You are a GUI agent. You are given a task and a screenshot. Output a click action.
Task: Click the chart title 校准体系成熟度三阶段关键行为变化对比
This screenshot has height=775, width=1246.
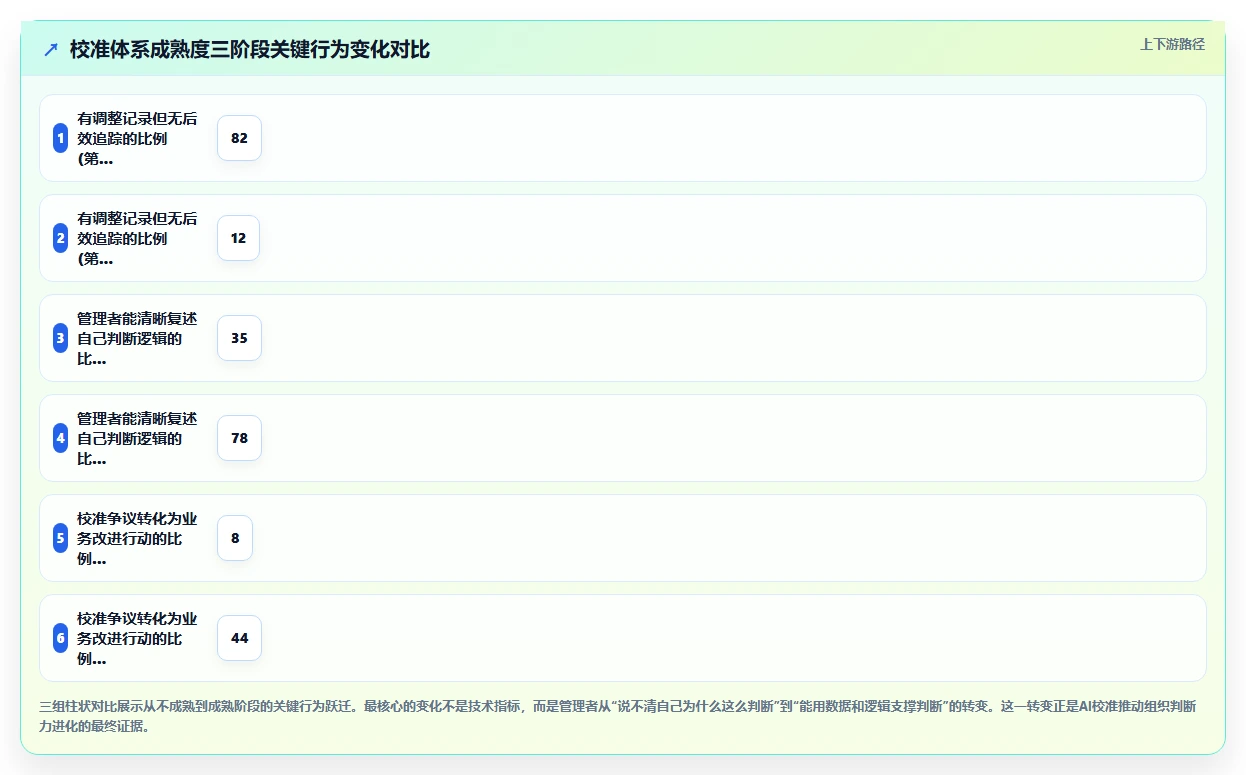point(250,49)
